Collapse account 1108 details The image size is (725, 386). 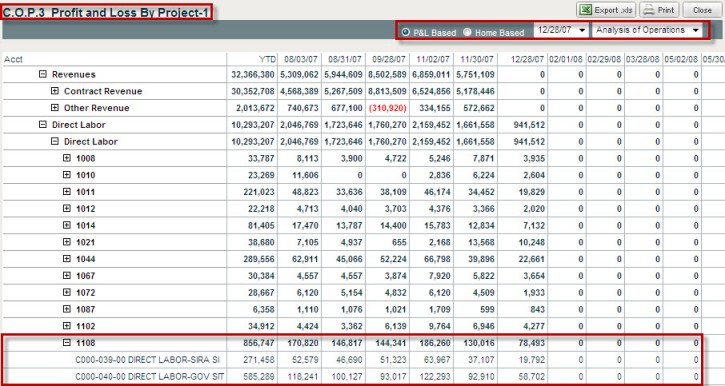tap(67, 343)
